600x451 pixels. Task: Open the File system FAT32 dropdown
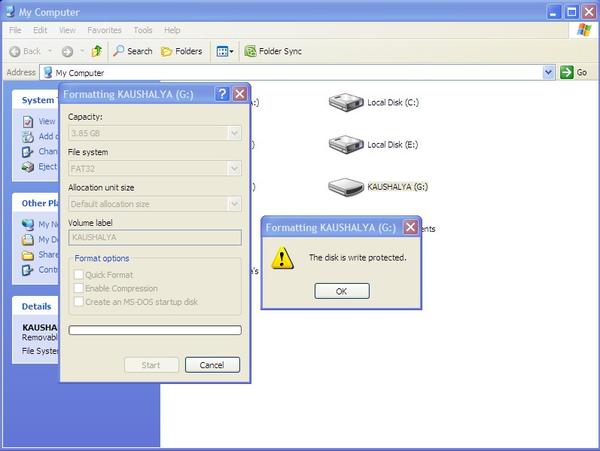coord(155,169)
